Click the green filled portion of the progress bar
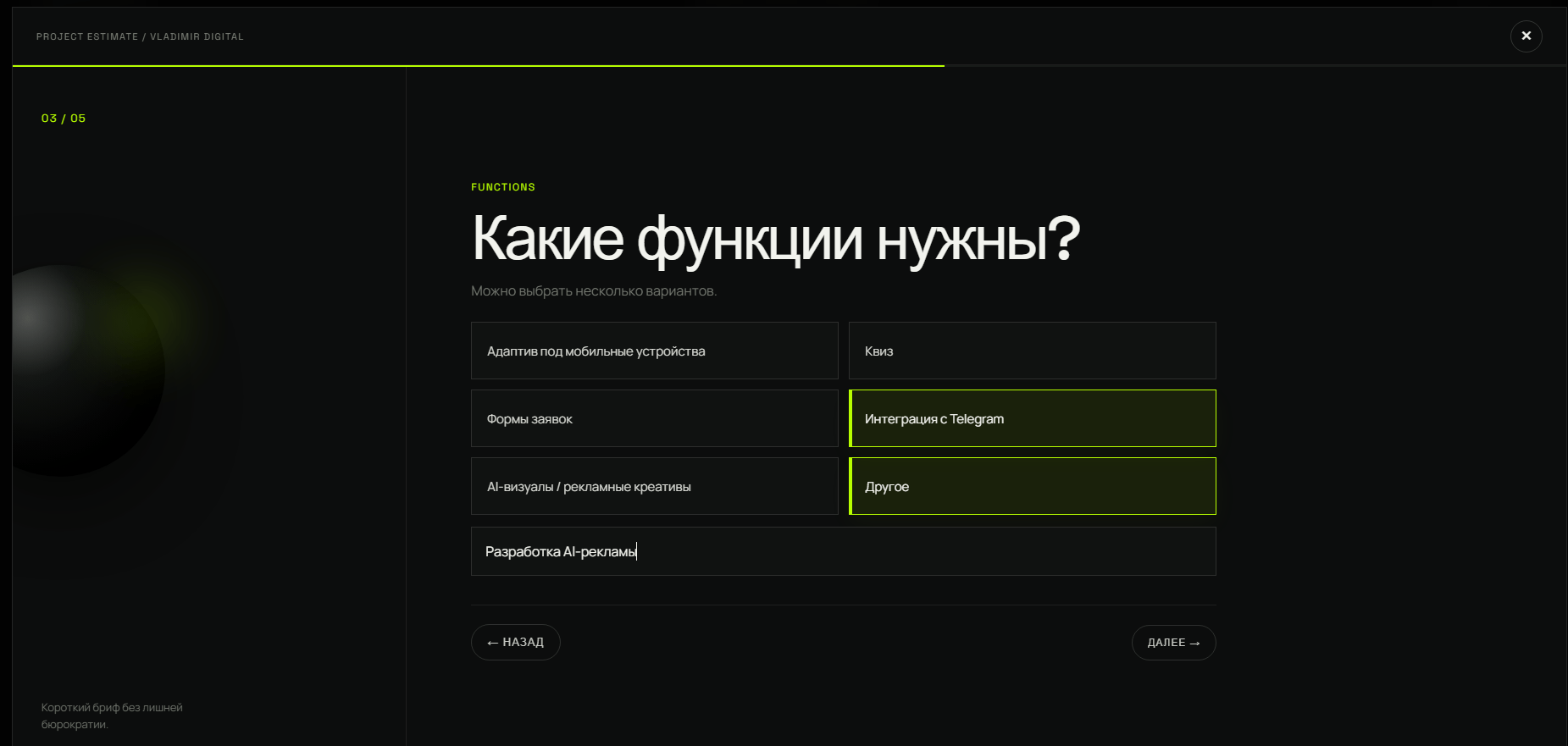 [479, 65]
